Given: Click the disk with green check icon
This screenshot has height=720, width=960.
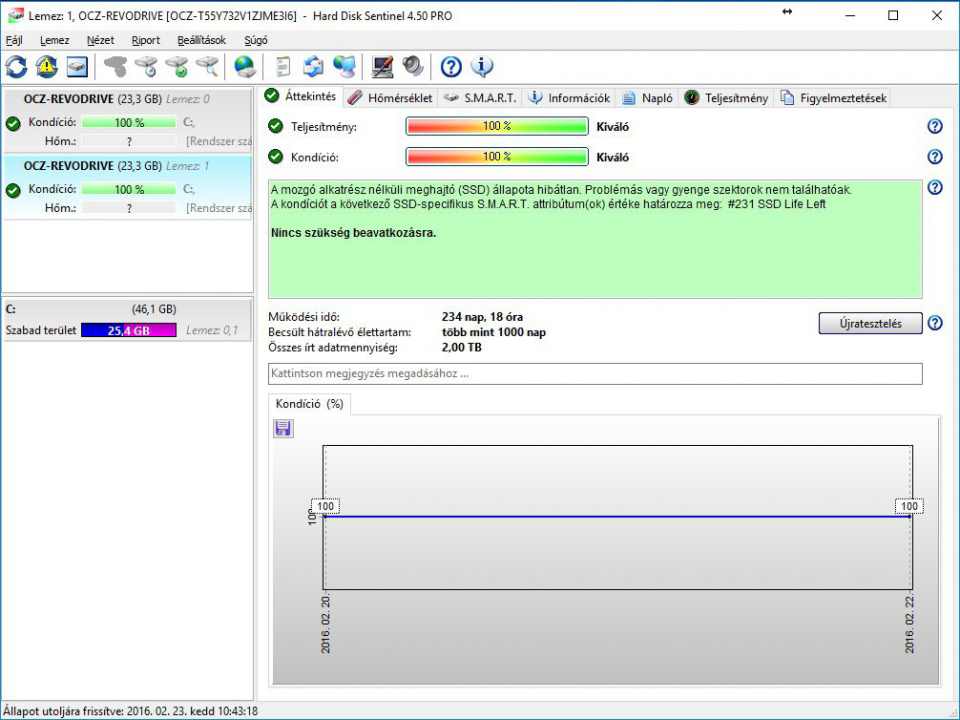Looking at the screenshot, I should tap(178, 66).
